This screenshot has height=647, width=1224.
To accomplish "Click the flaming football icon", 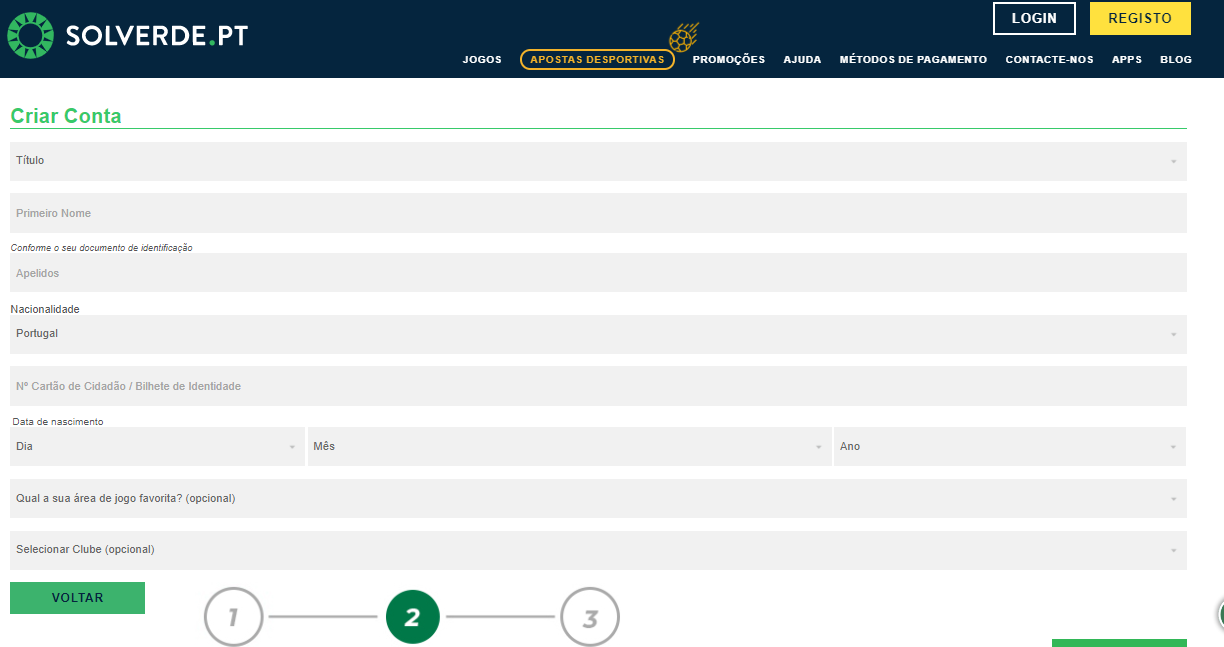I will coord(684,37).
